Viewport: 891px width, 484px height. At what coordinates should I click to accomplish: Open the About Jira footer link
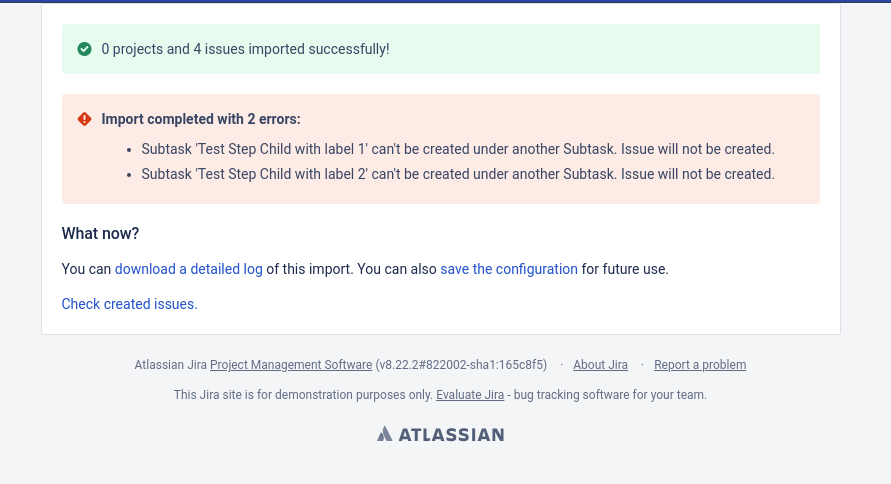(600, 365)
